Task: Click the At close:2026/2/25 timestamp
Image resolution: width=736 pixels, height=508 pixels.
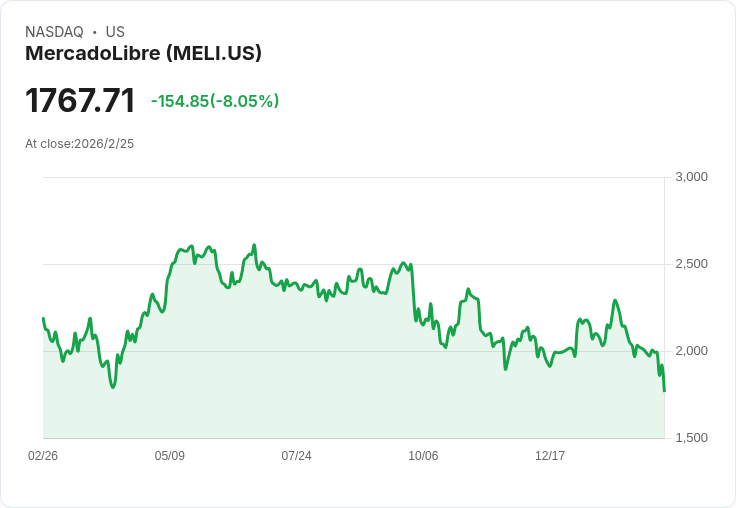Action: pyautogui.click(x=79, y=144)
